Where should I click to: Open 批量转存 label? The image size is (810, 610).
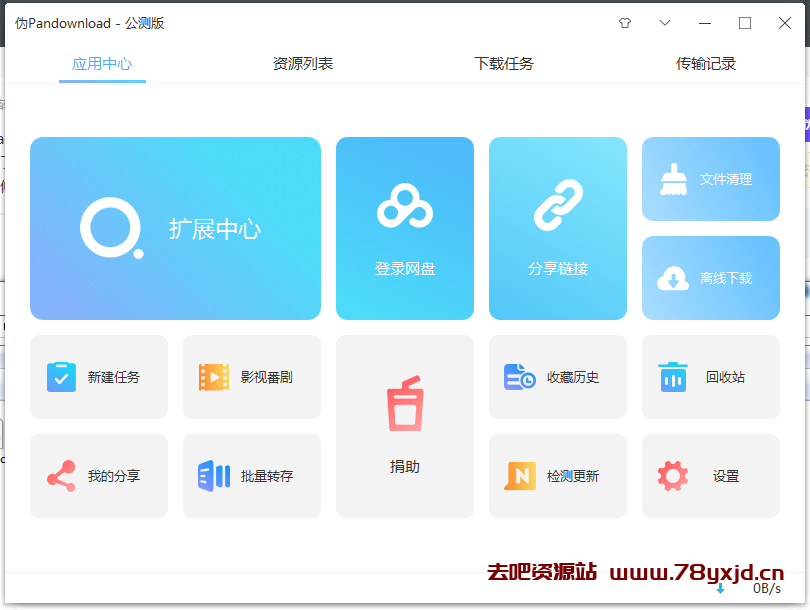[x=267, y=476]
